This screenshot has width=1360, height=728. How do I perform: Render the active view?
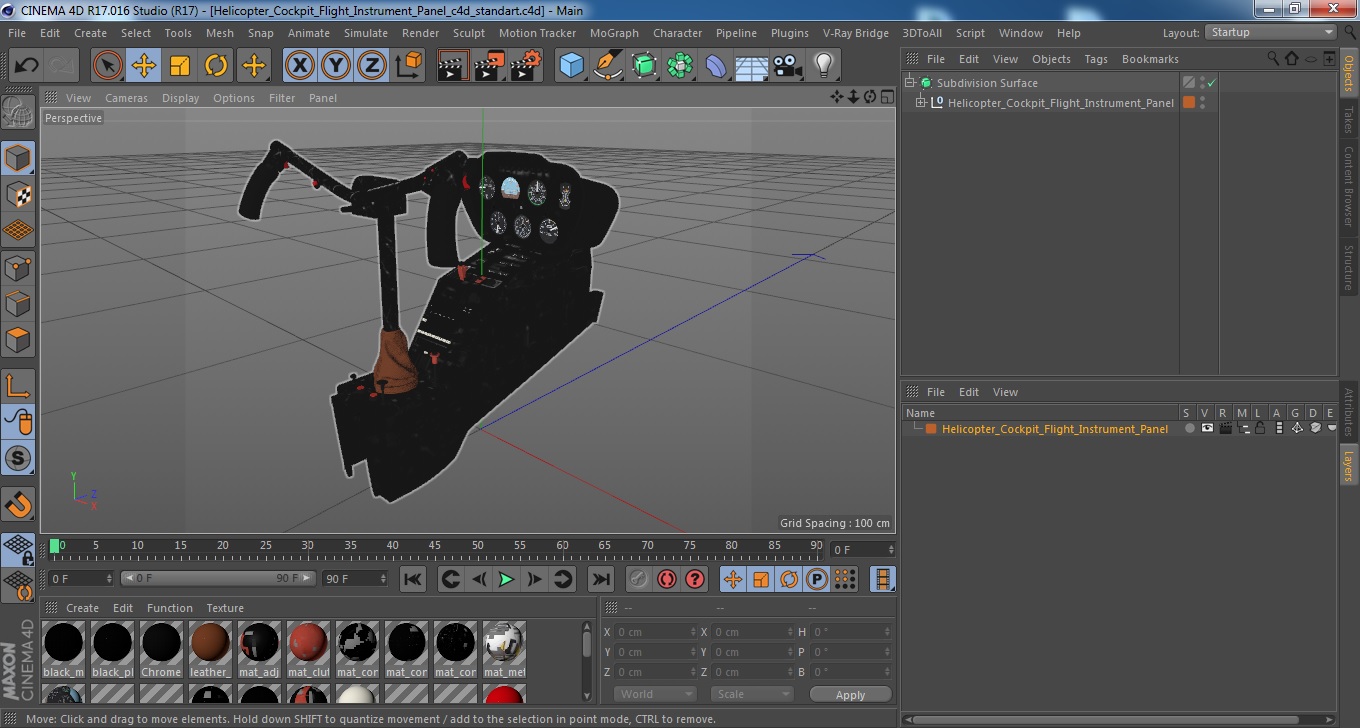(454, 66)
